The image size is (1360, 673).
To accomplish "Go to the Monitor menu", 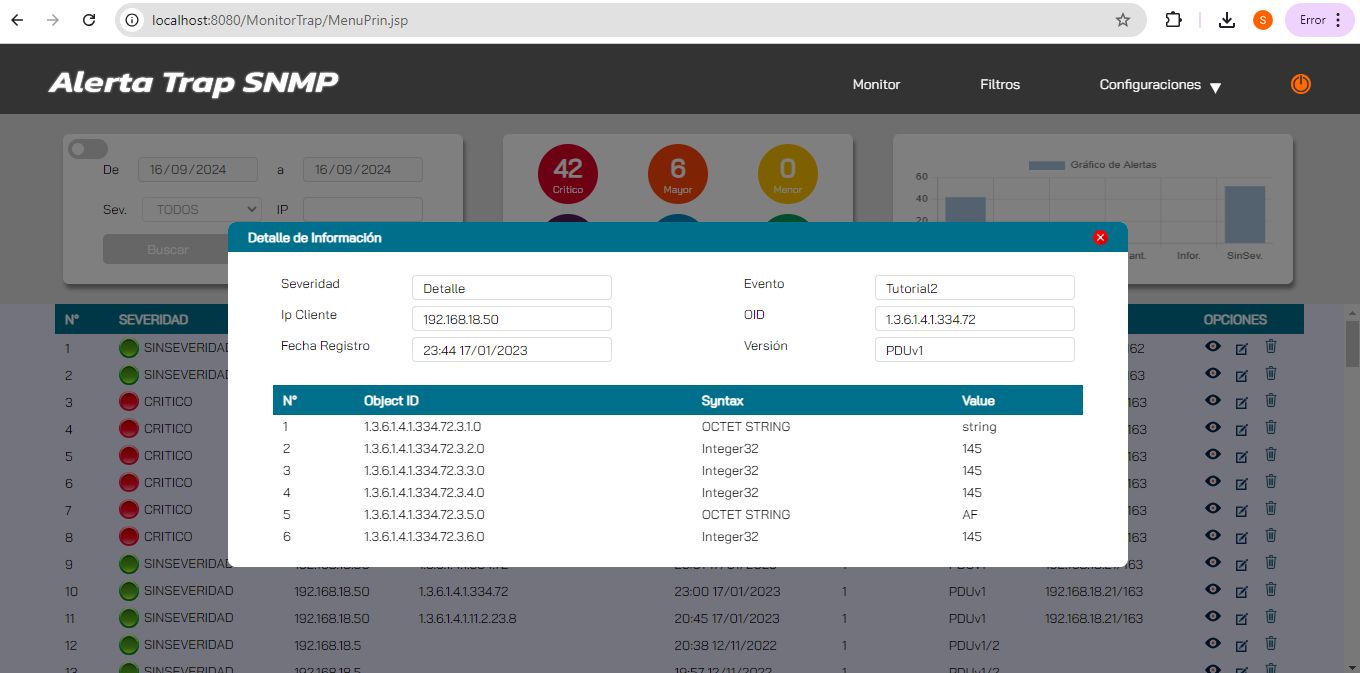I will click(x=876, y=85).
